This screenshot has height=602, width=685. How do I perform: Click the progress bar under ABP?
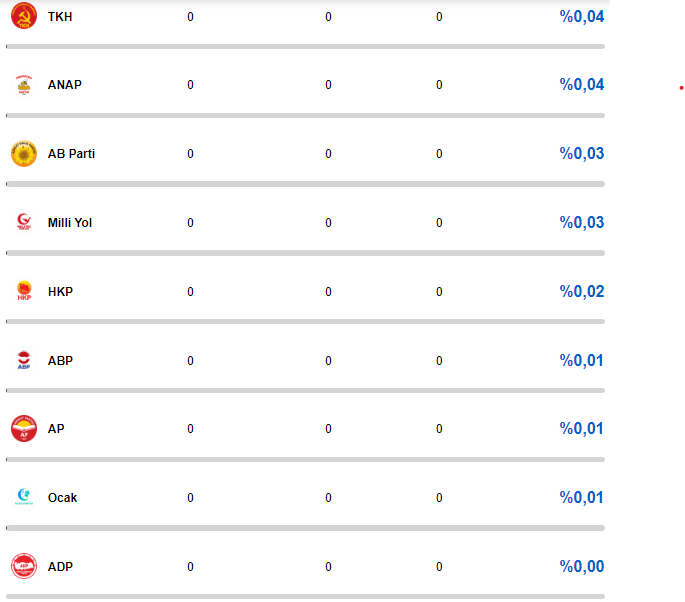click(x=305, y=390)
